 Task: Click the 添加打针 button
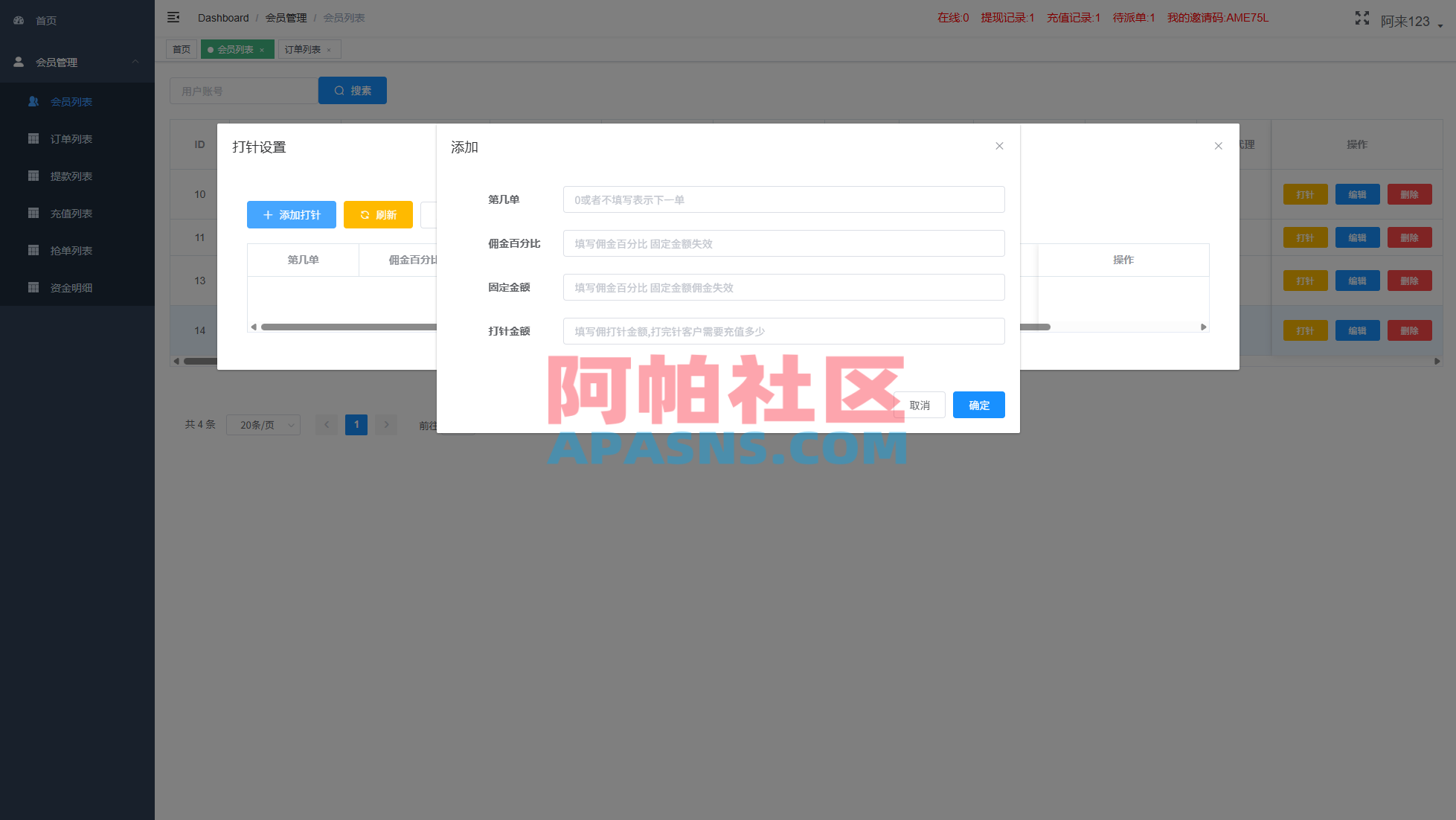click(x=292, y=215)
